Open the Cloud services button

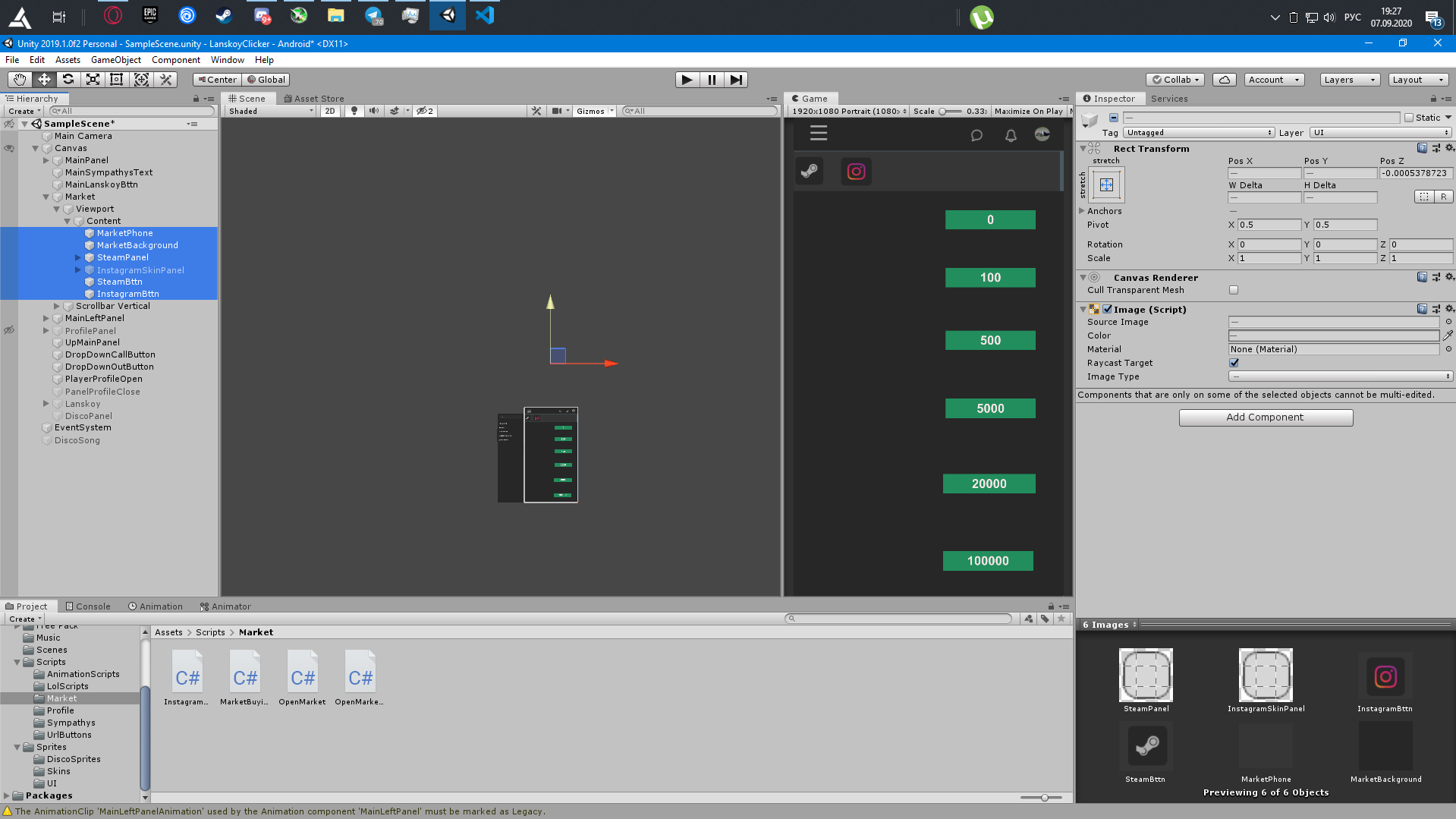pyautogui.click(x=1225, y=80)
